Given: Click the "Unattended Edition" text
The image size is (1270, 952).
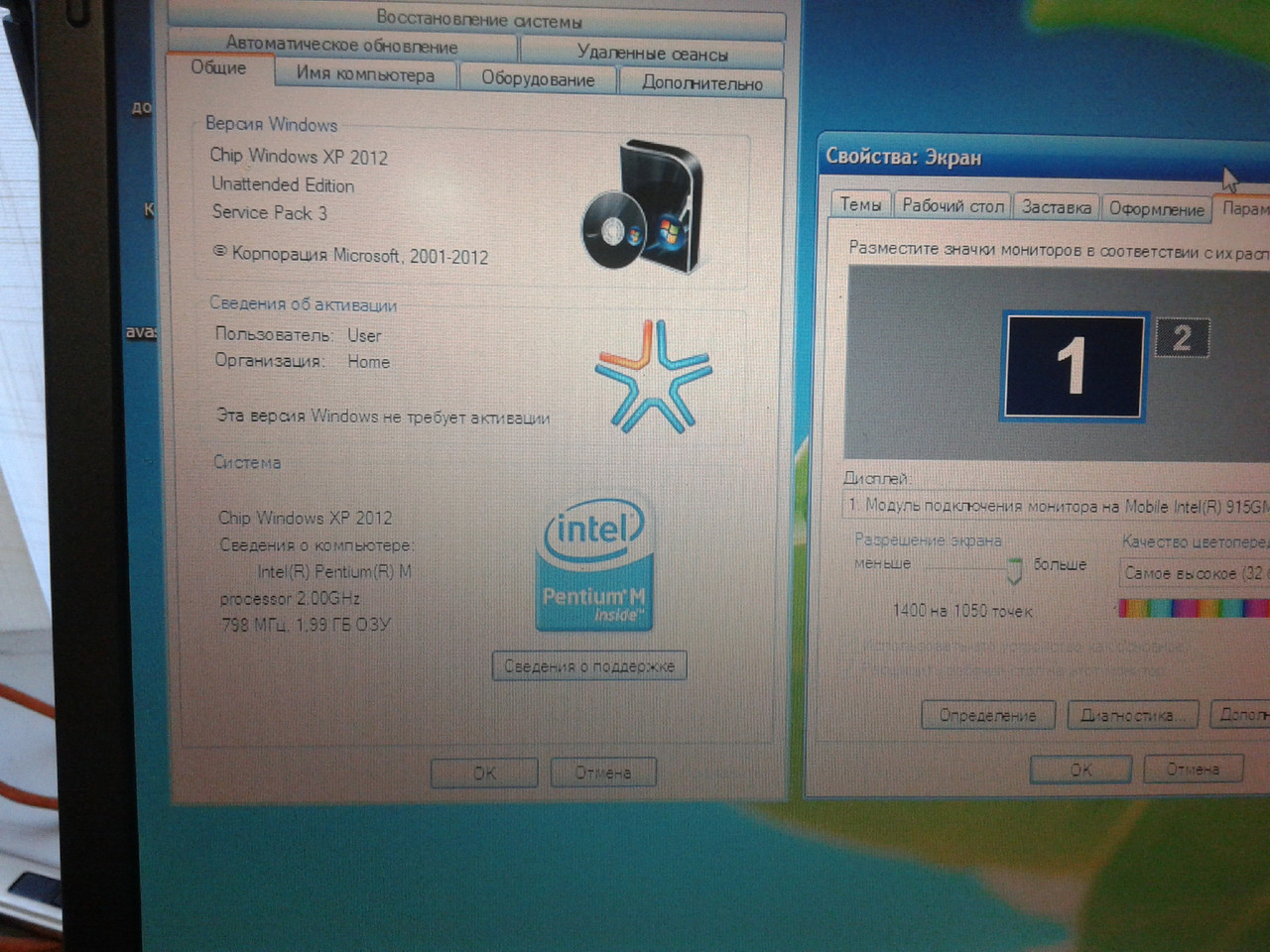Looking at the screenshot, I should pos(283,184).
